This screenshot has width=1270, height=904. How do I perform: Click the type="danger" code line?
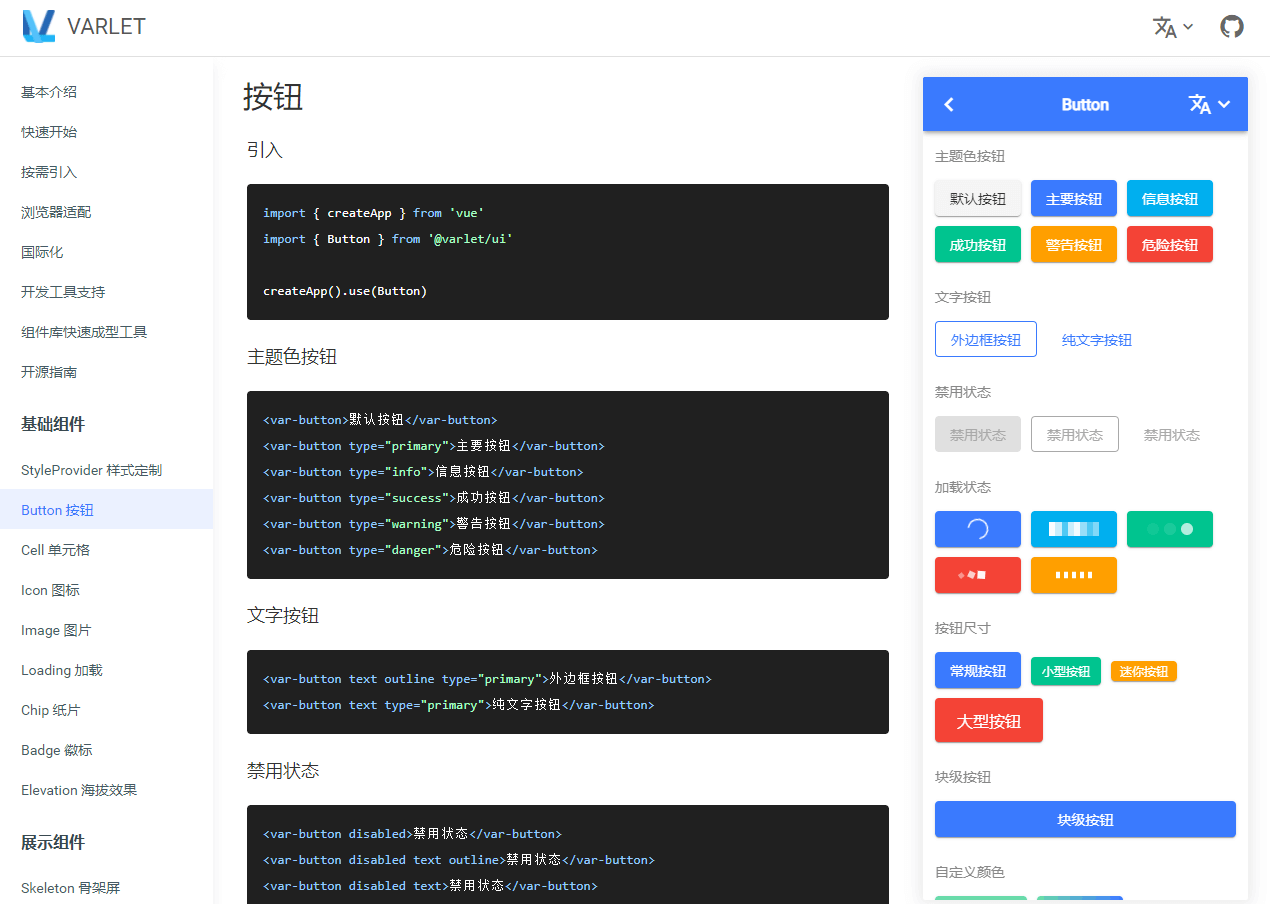pyautogui.click(x=430, y=550)
